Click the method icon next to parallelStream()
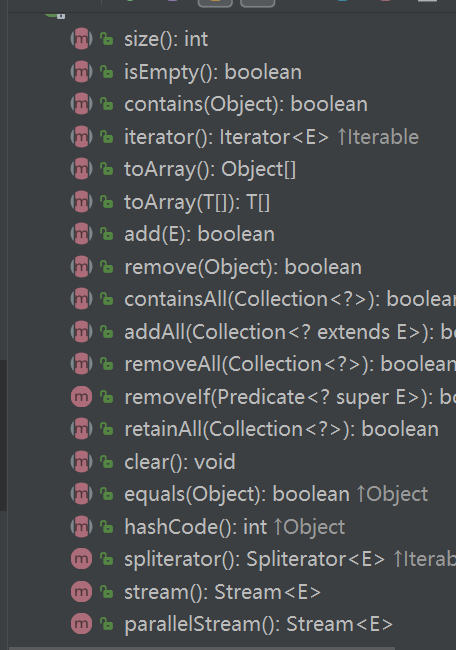The image size is (456, 650). tap(81, 624)
